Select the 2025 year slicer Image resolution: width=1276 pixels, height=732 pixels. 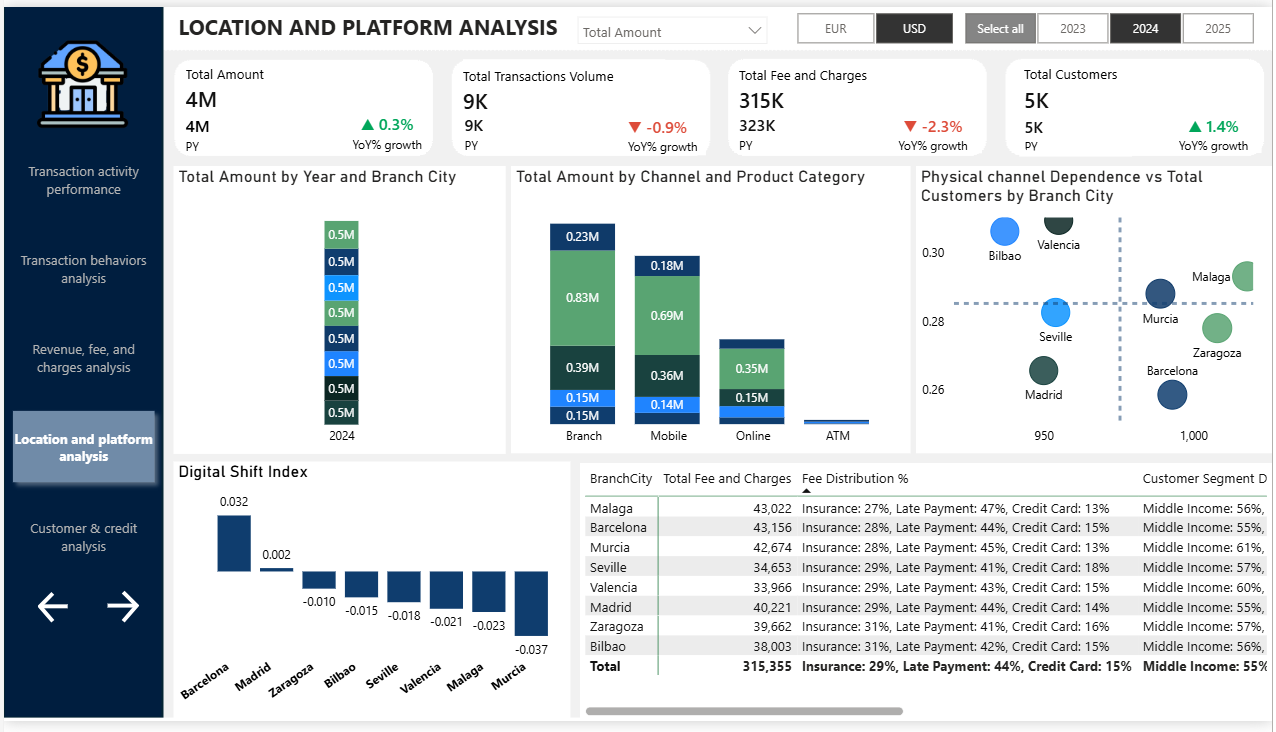[x=1217, y=29]
